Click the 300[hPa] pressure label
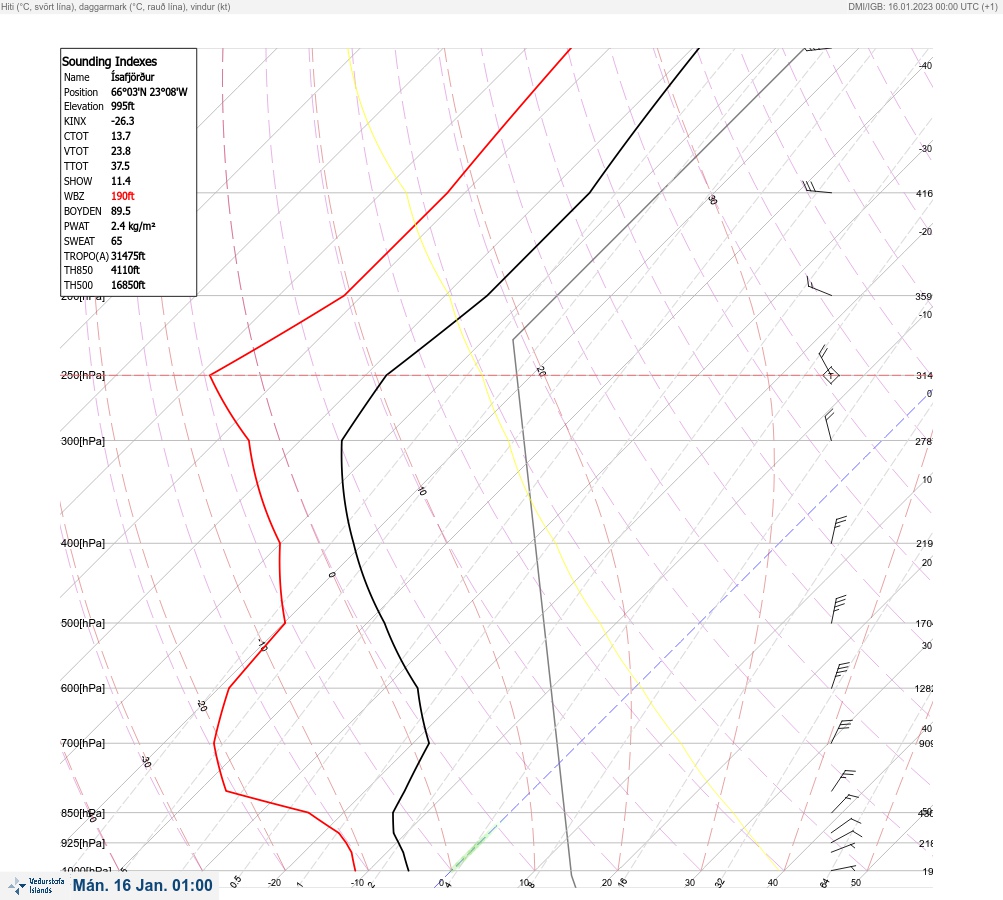The width and height of the screenshot is (1003, 900). 83,441
